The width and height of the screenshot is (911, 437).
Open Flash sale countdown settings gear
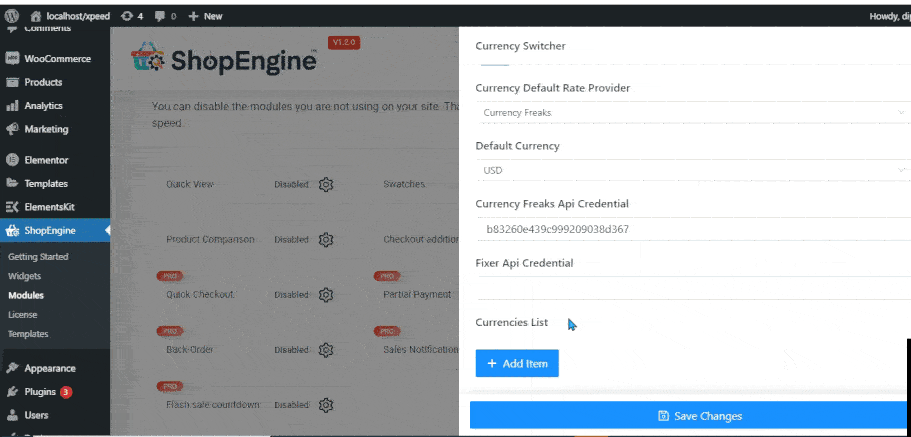(x=326, y=404)
